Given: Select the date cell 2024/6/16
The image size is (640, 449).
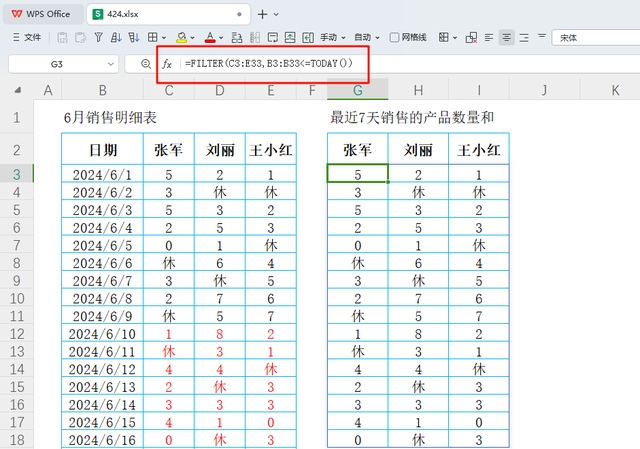Looking at the screenshot, I should [102, 440].
